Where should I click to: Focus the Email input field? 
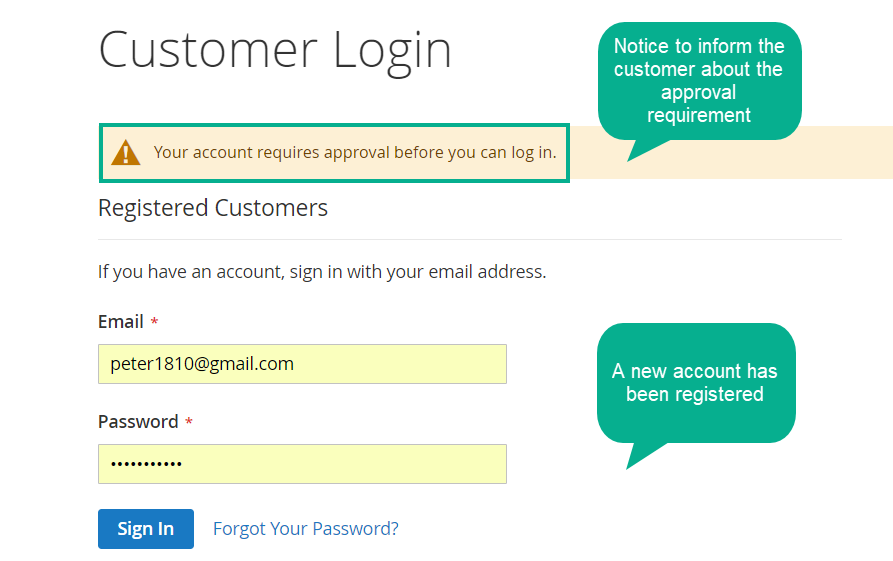[302, 364]
